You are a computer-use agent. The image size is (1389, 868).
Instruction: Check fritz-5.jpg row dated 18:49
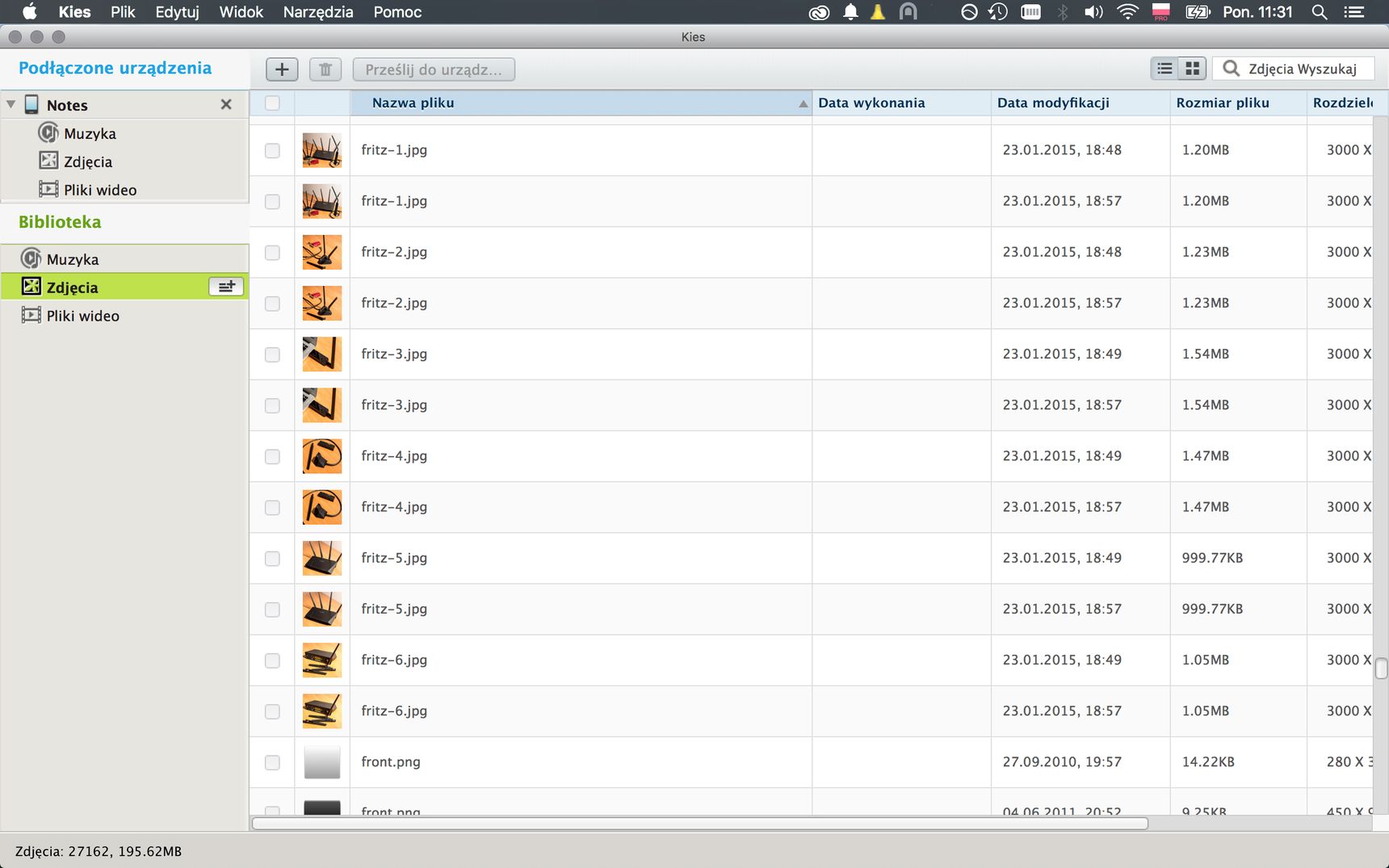pyautogui.click(x=272, y=558)
